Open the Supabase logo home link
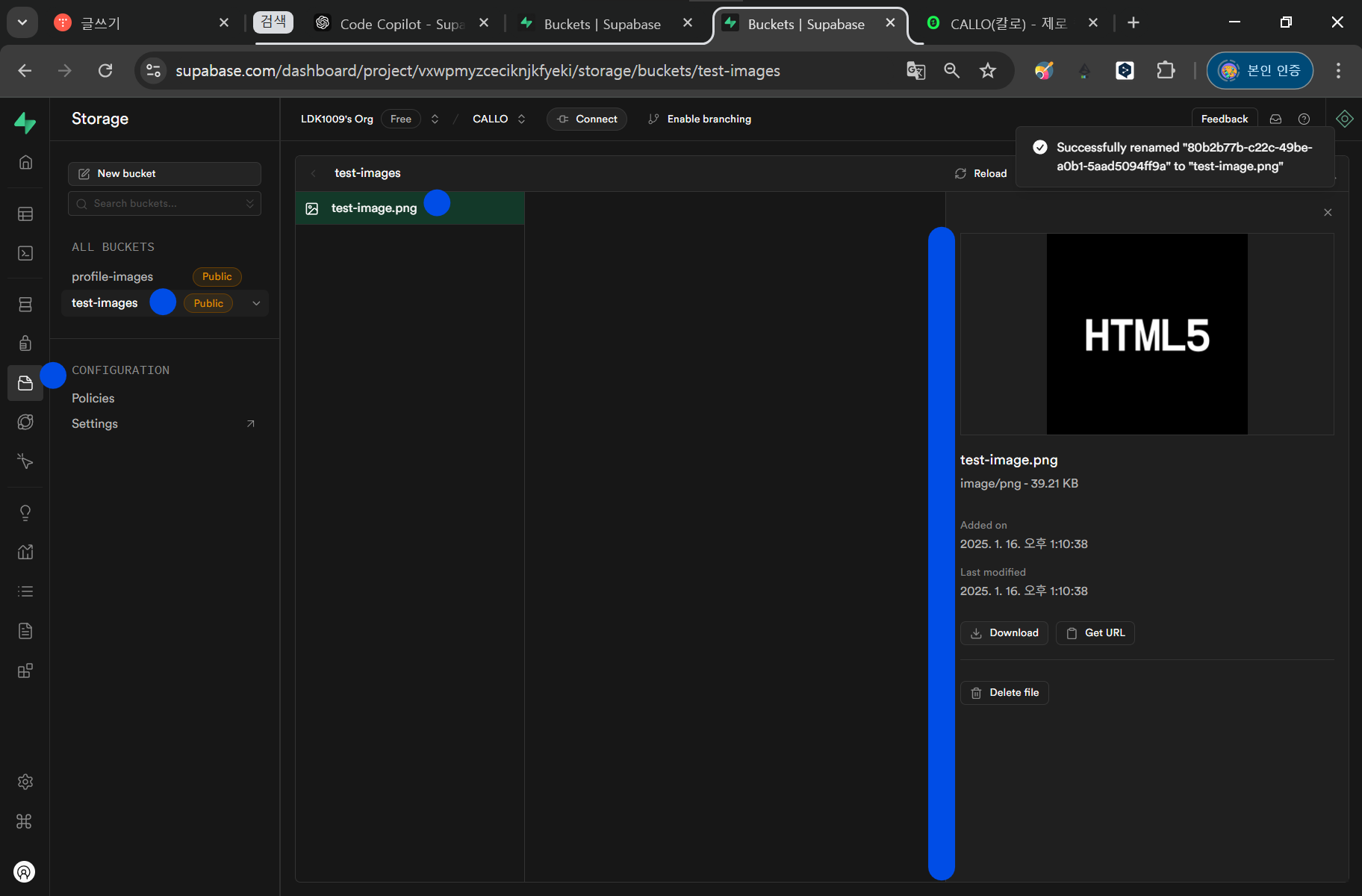Screen dimensions: 1362x896 [x=25, y=122]
